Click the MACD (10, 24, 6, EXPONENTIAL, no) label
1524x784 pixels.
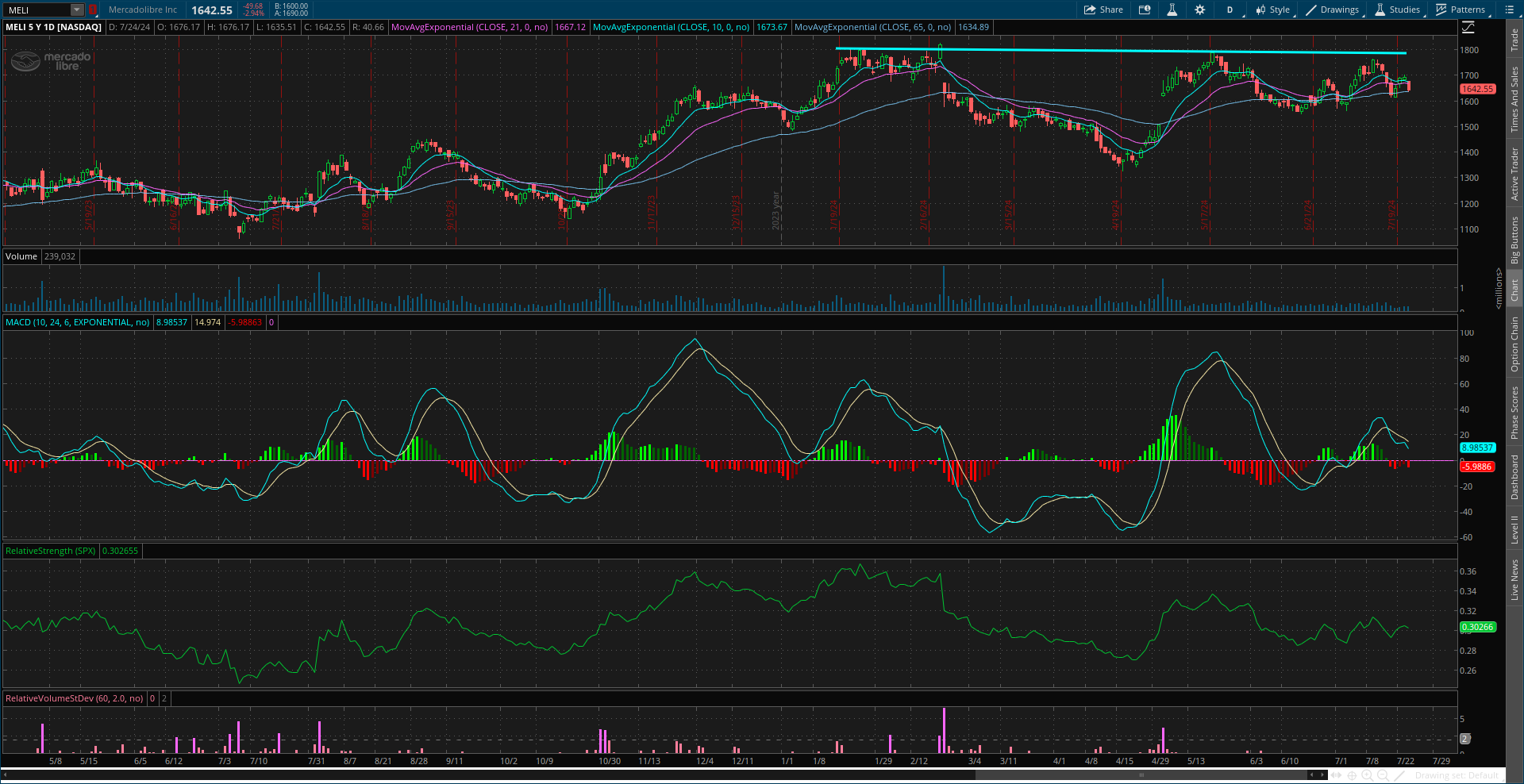coord(78,322)
